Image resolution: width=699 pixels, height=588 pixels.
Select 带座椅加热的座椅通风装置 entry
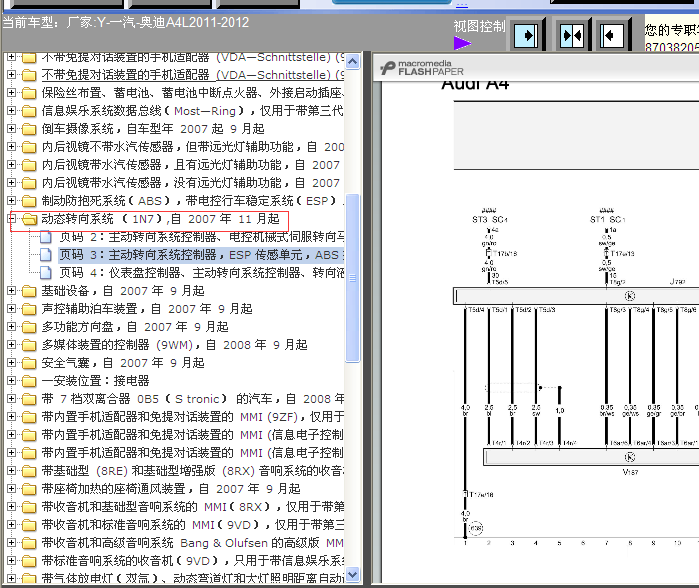pos(171,489)
